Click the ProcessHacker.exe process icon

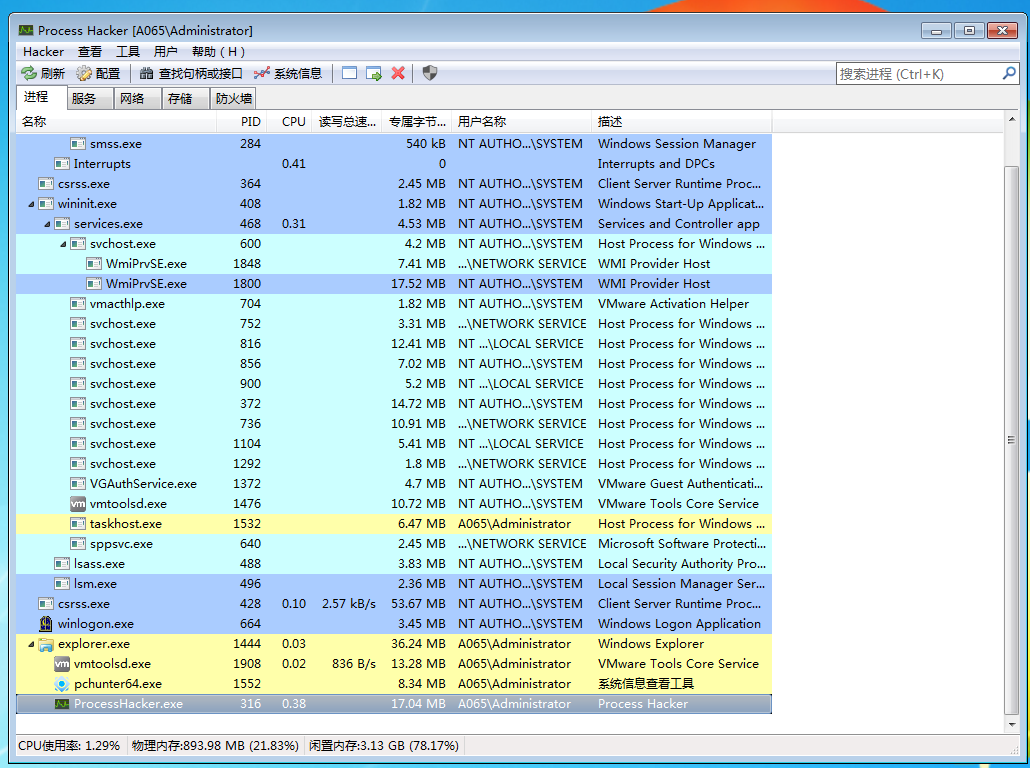click(x=62, y=704)
